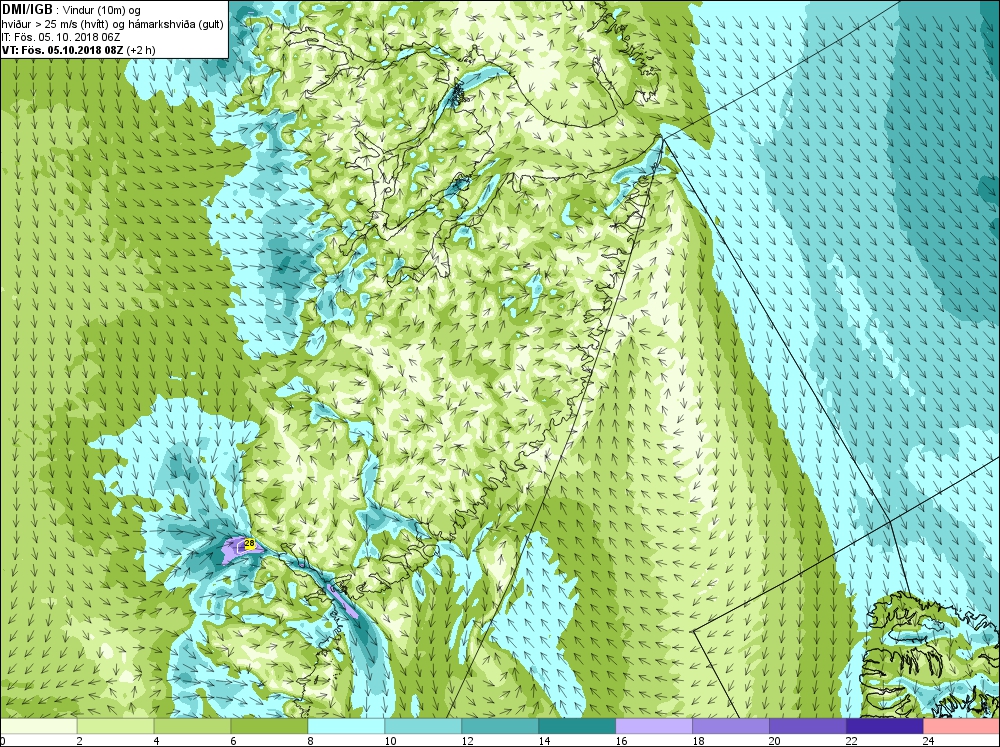1000x747 pixels.
Task: Click the 'IT: Fös. 05. 10. 2018 06Z' line
Action: 61,37
